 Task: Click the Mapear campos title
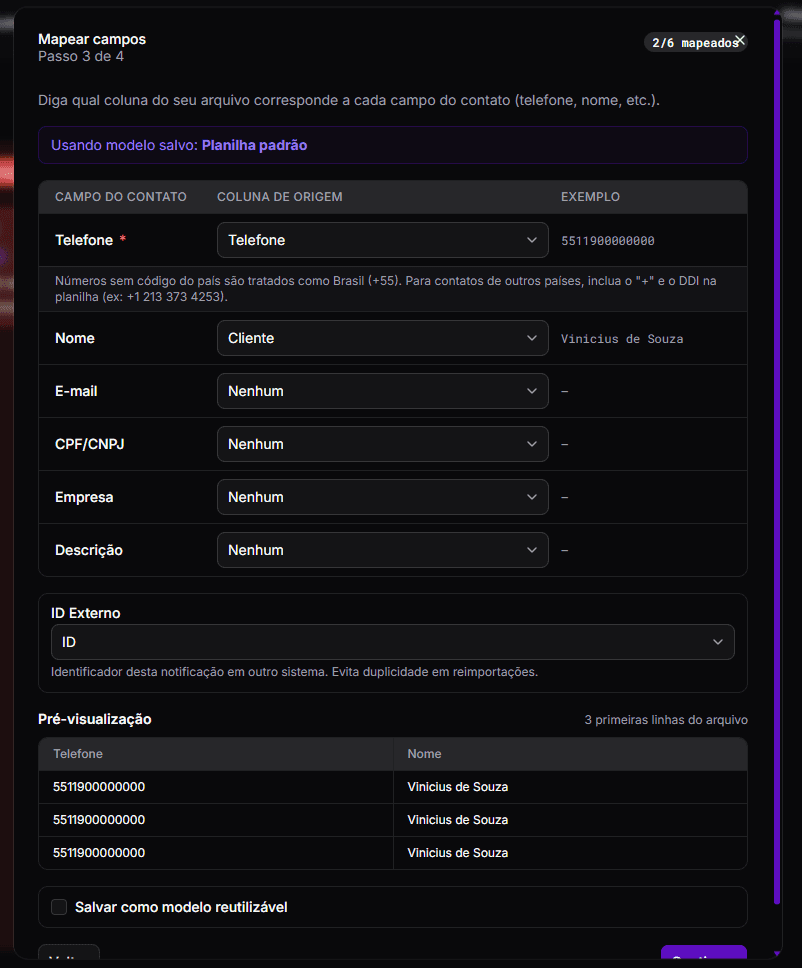point(92,39)
